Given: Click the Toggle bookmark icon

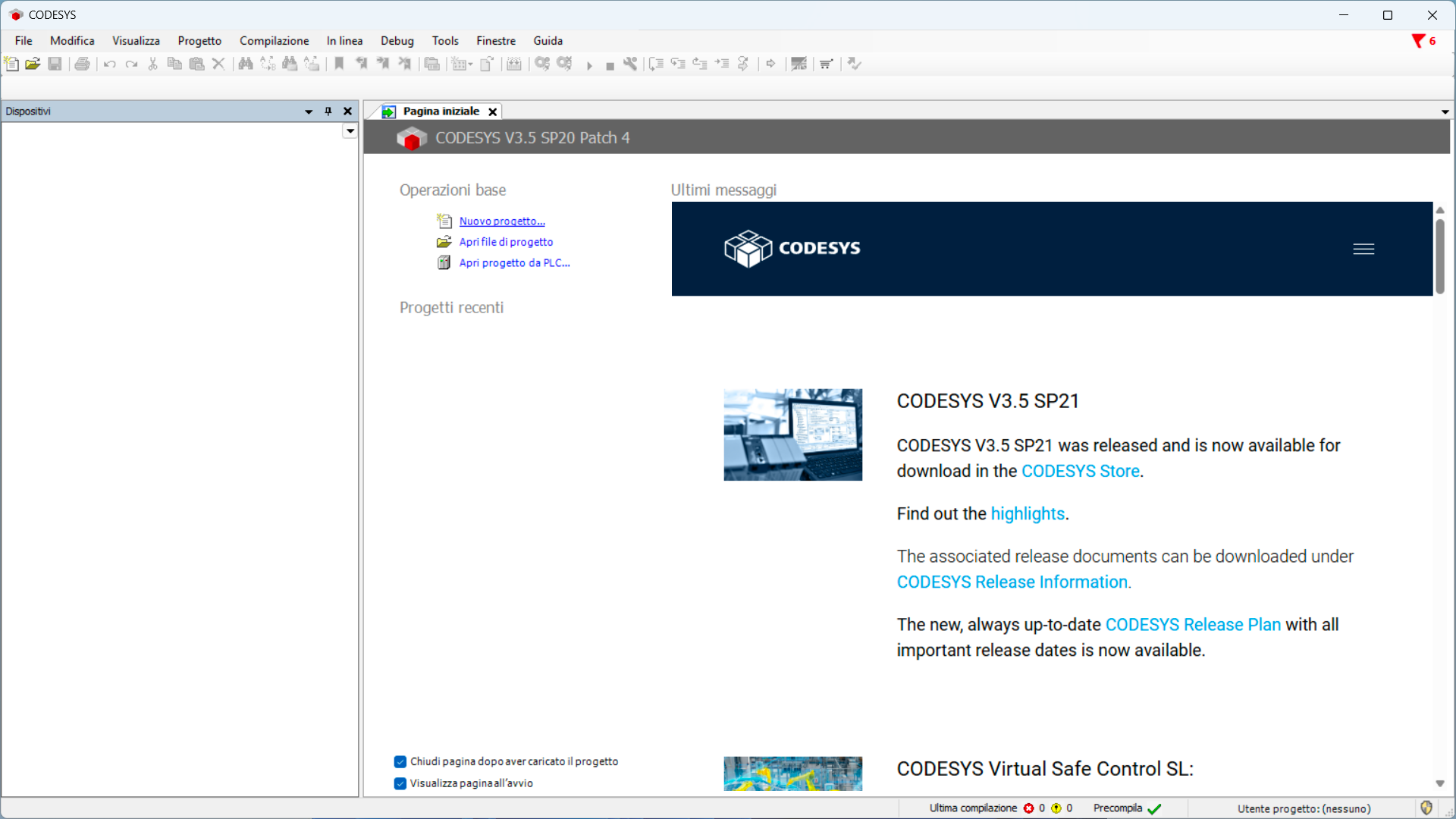Looking at the screenshot, I should coord(339,64).
